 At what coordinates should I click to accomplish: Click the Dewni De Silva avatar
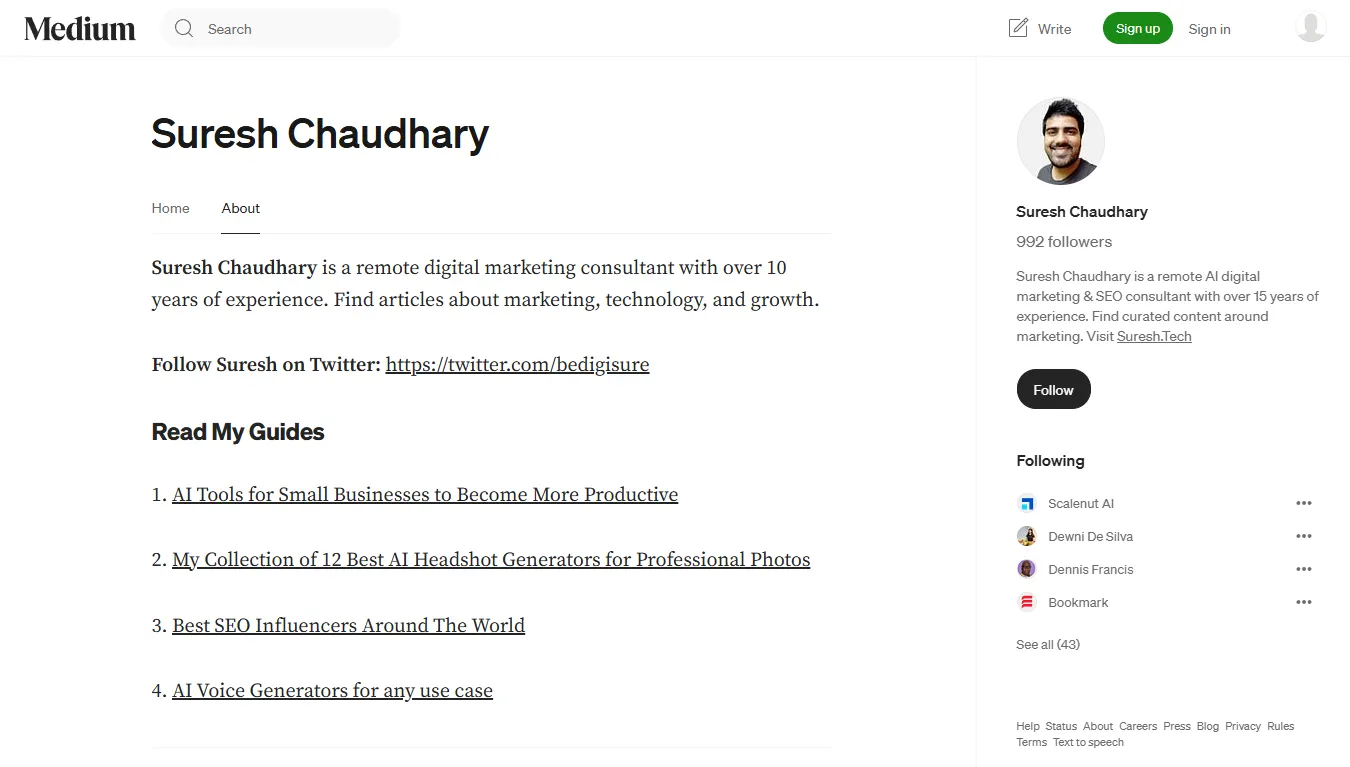coord(1026,536)
